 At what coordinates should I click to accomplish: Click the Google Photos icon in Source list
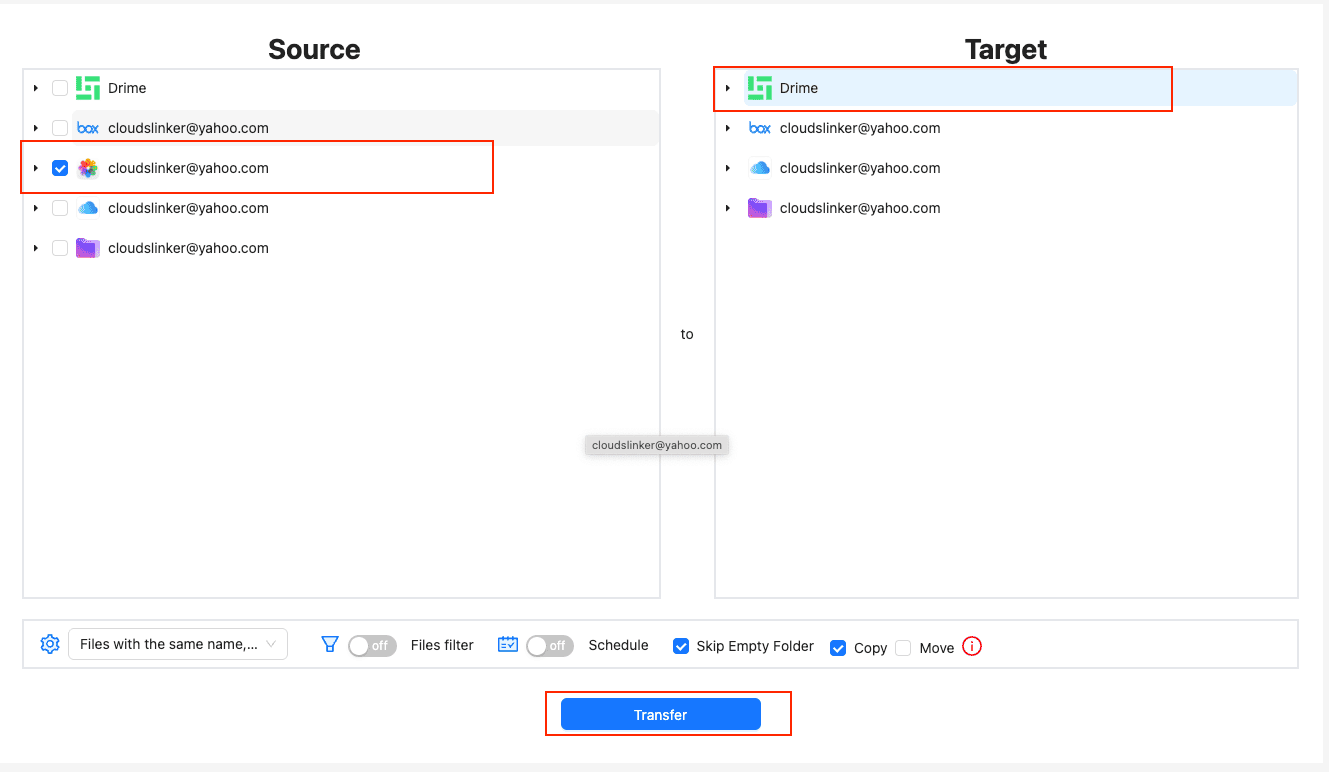(87, 168)
